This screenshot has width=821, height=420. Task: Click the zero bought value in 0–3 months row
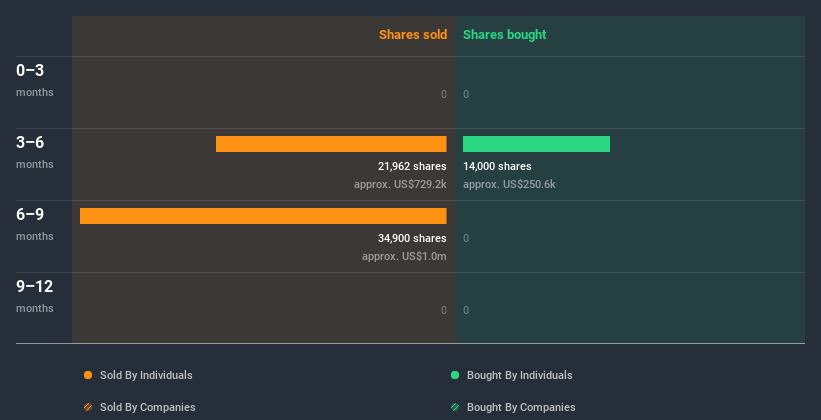click(x=466, y=94)
